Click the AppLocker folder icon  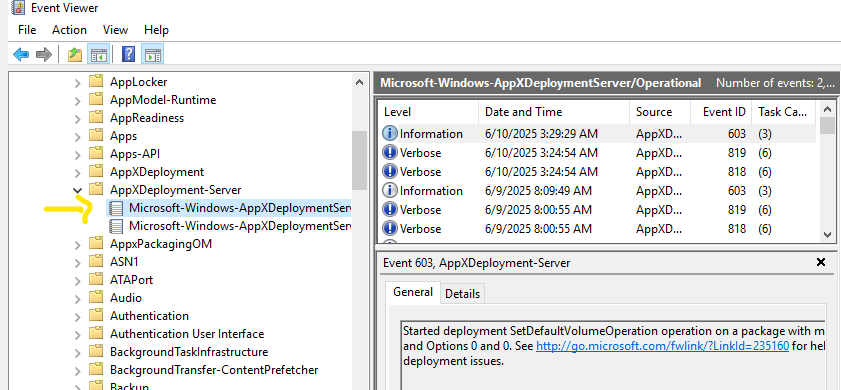coord(96,82)
